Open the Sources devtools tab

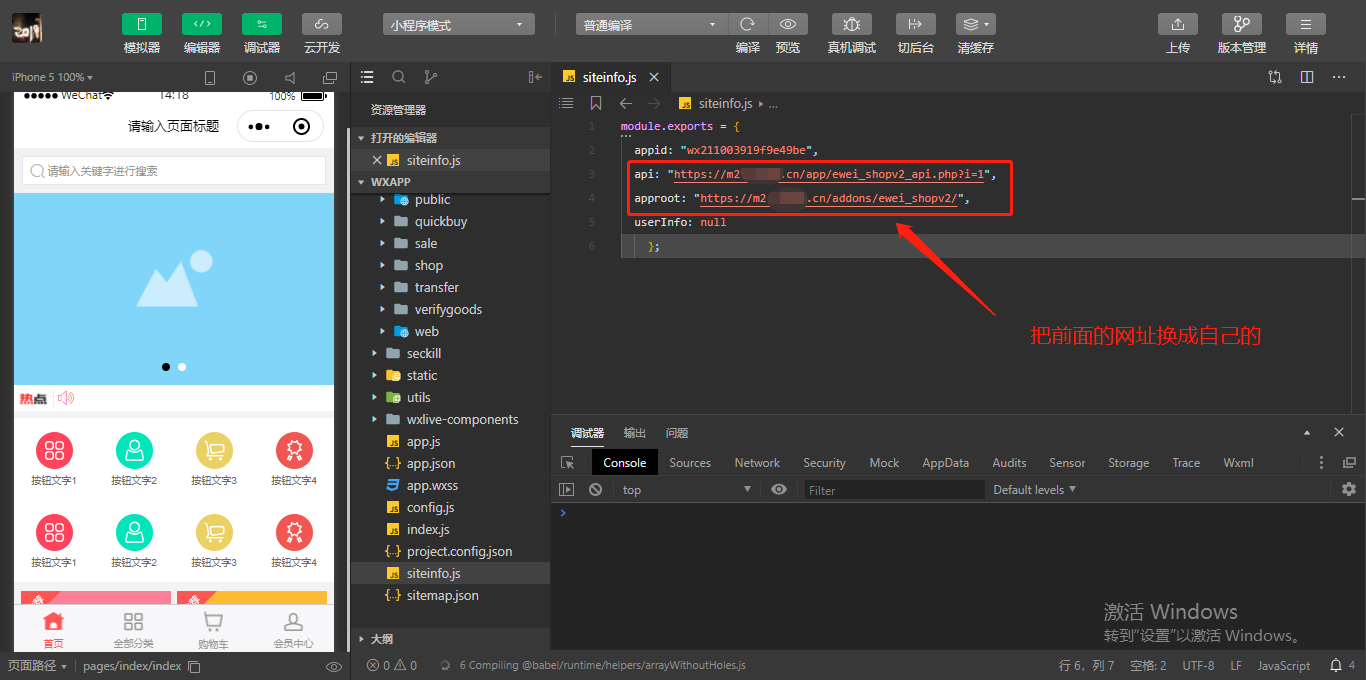point(690,463)
